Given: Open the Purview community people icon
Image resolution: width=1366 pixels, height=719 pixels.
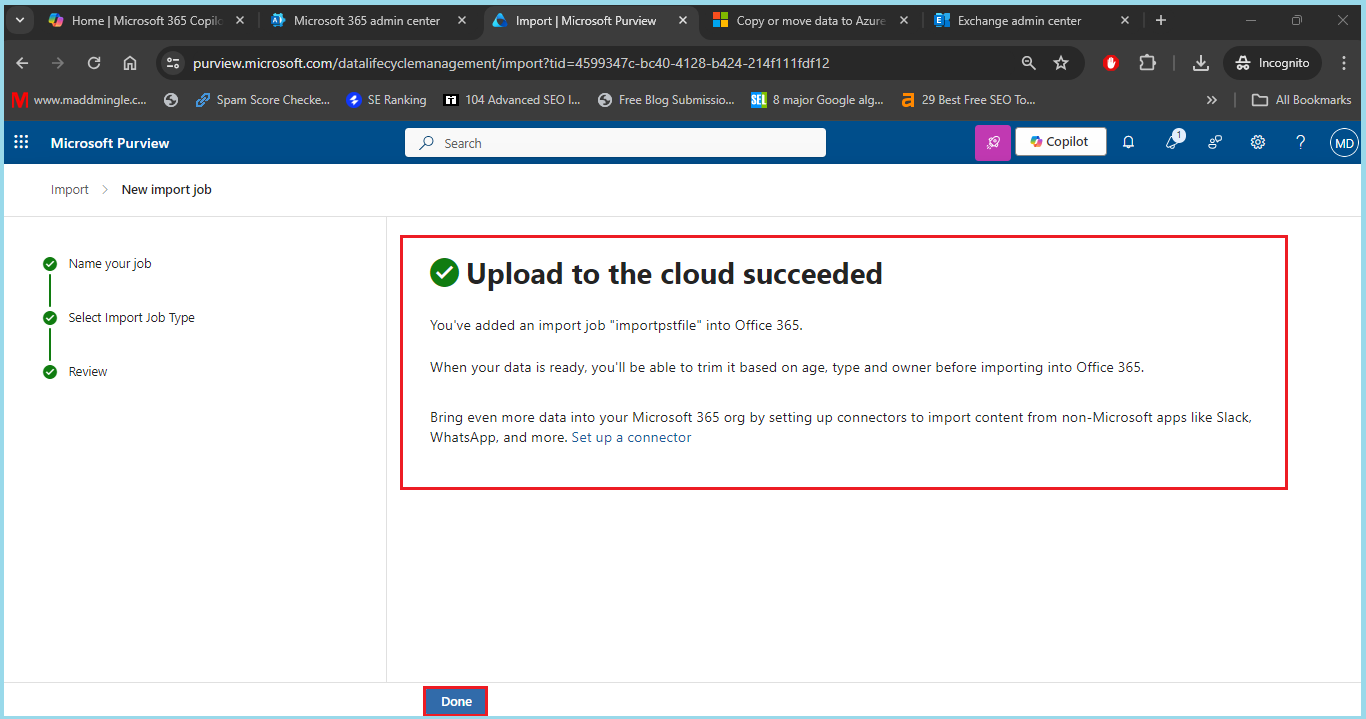Looking at the screenshot, I should coord(1215,143).
